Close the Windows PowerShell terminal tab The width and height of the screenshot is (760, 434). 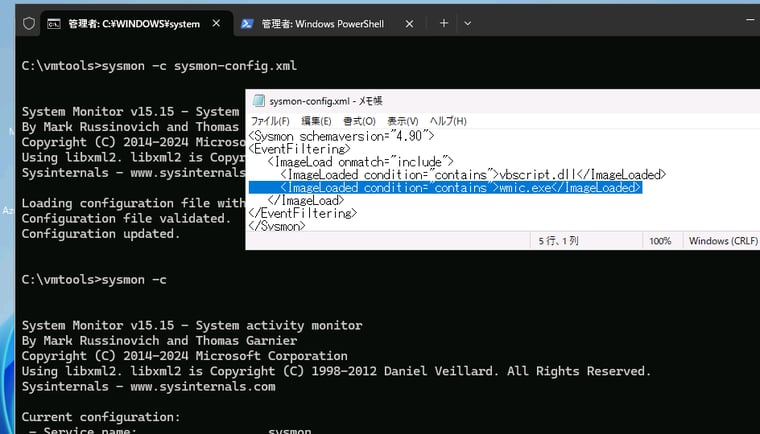point(410,24)
